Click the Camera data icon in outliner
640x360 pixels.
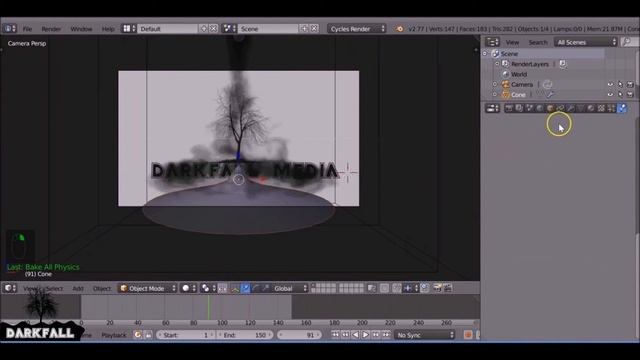point(547,84)
